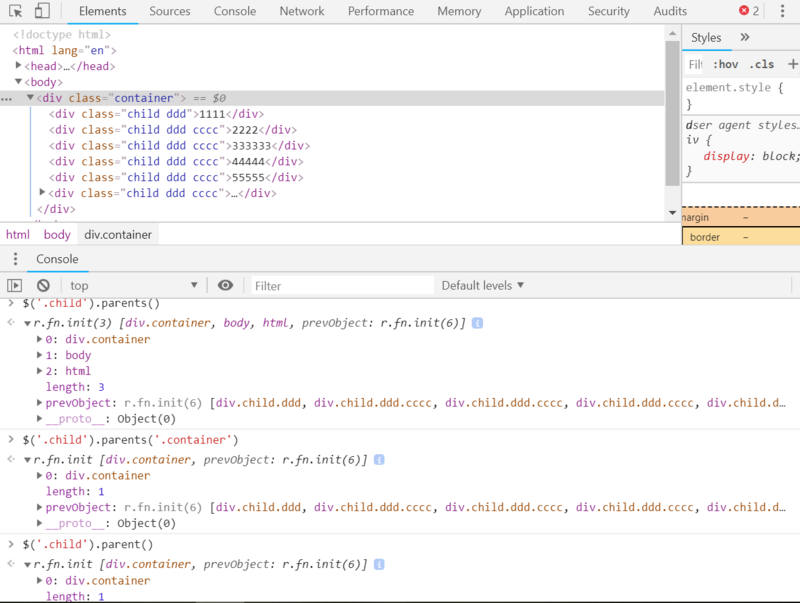Click the $('.child').parent() command line
800x603 pixels.
click(88, 544)
